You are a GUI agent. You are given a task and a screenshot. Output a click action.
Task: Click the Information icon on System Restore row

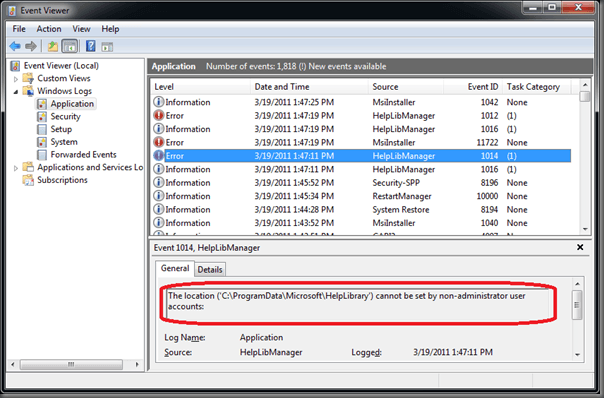click(158, 209)
